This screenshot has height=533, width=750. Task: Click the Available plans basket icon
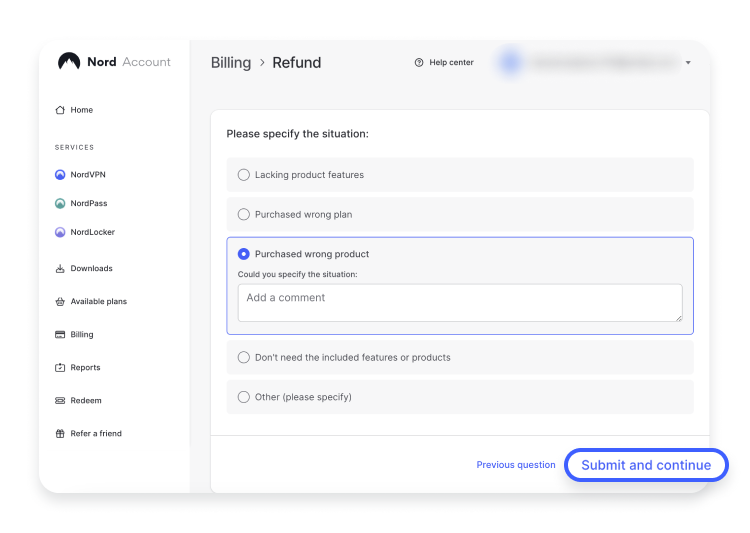(60, 302)
